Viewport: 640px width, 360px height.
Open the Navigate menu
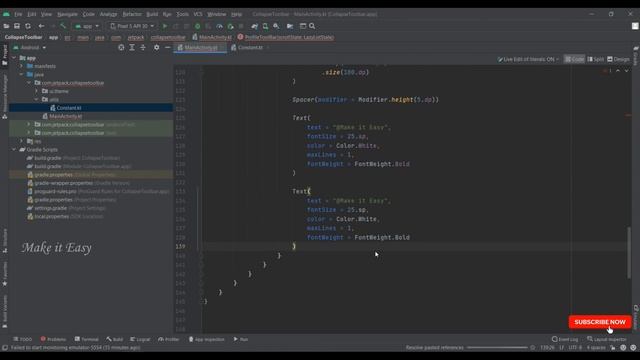click(x=67, y=14)
